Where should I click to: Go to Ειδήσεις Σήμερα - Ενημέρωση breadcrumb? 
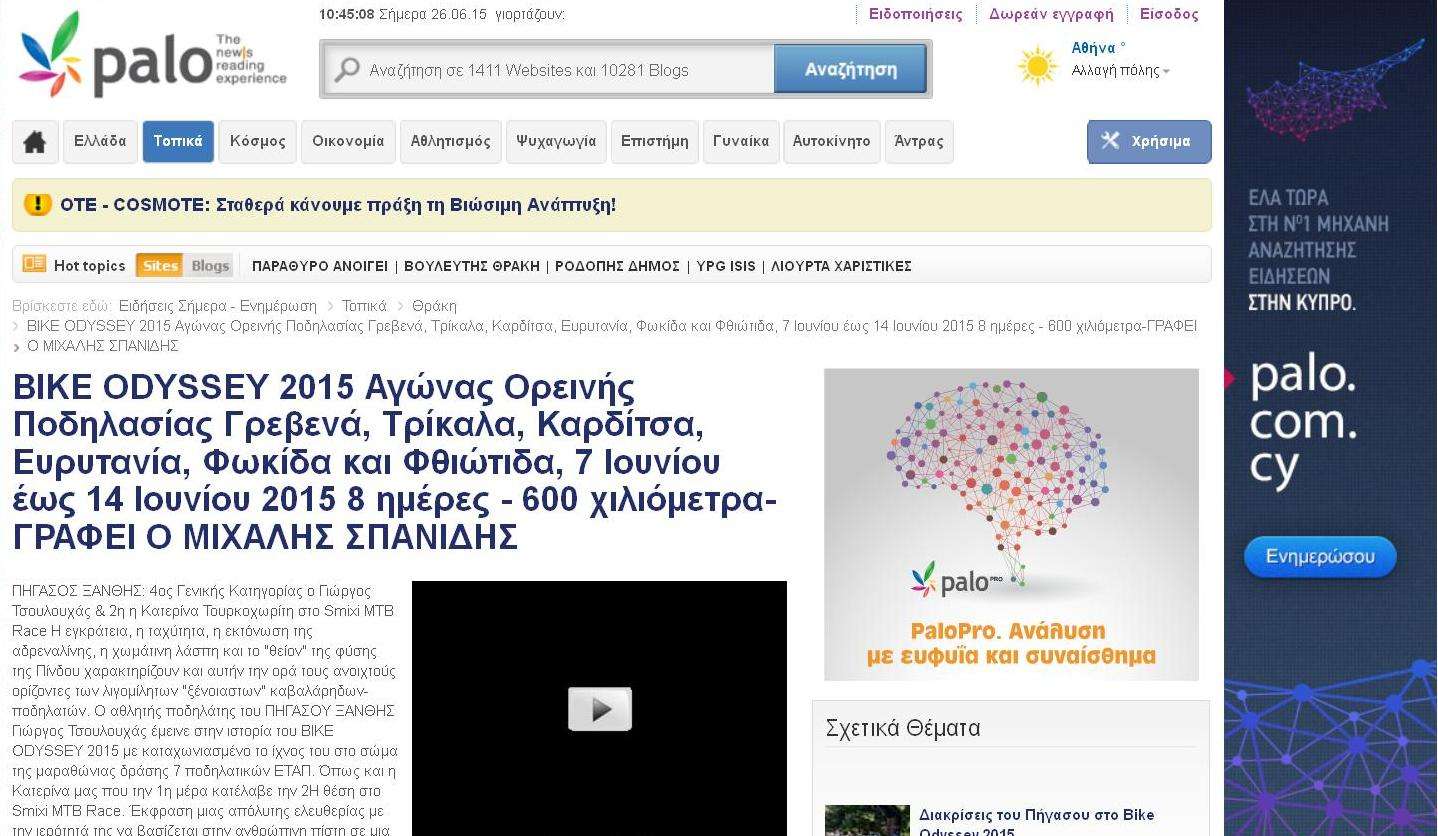point(217,306)
